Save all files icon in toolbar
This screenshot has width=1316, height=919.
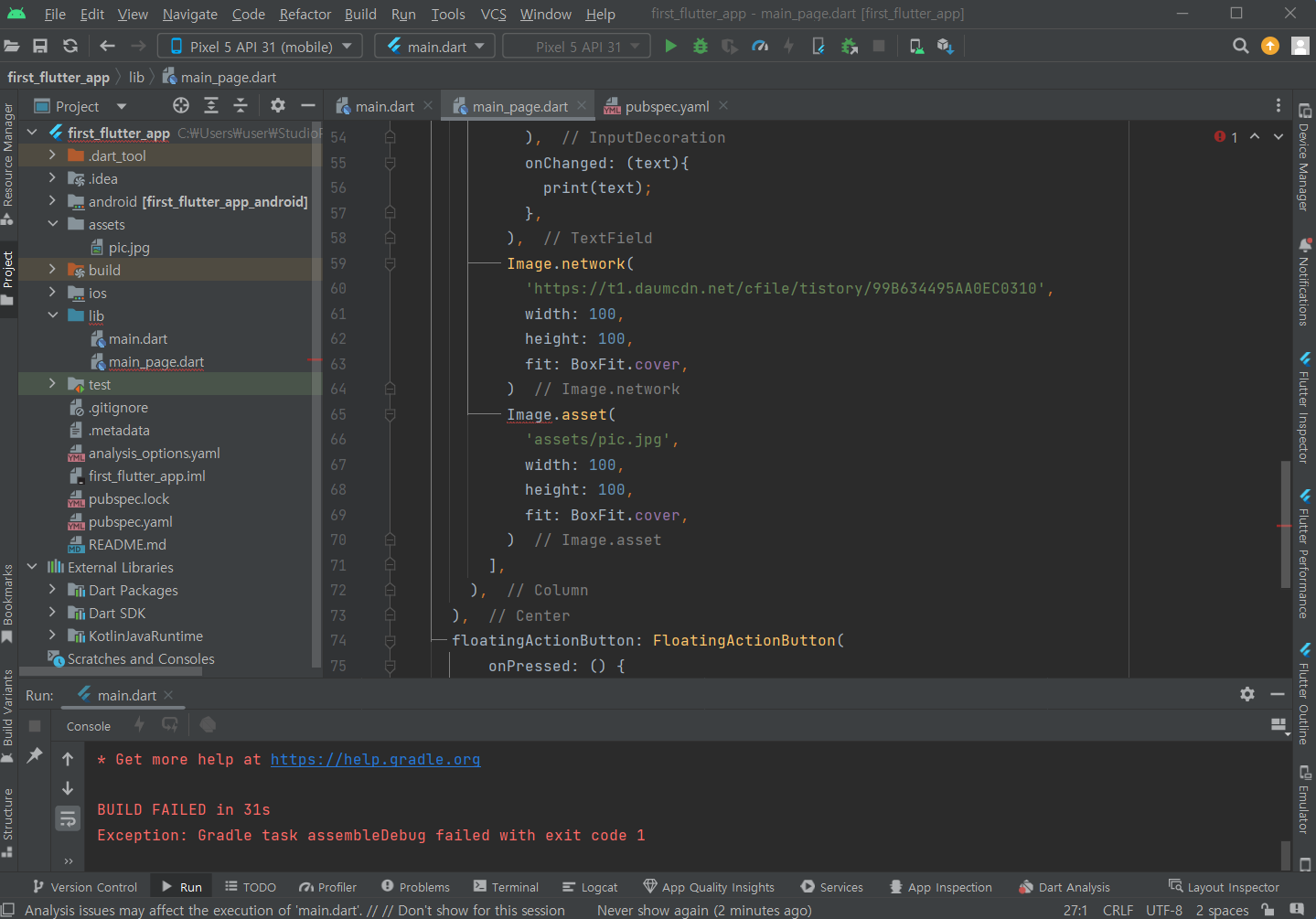point(40,47)
